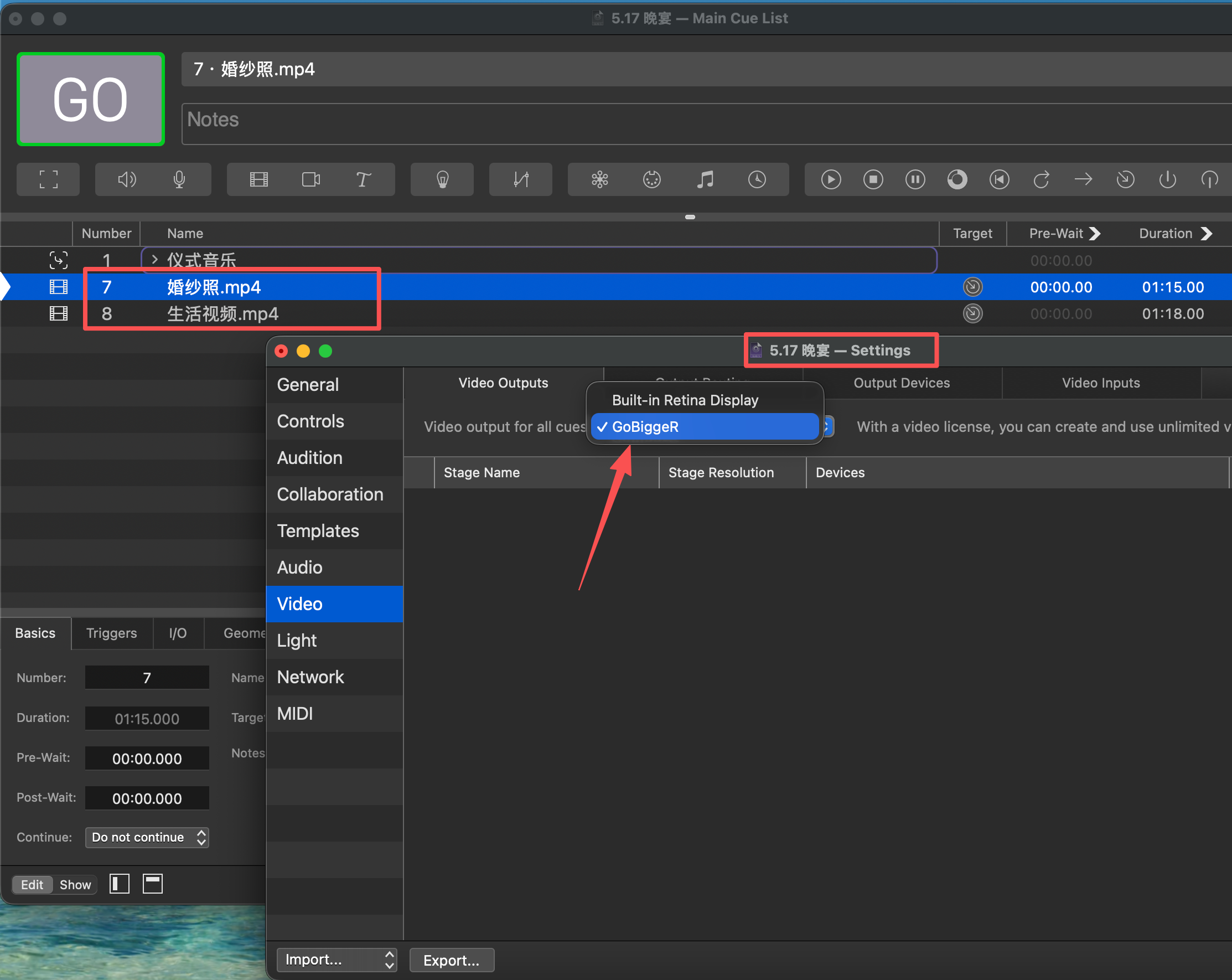Open Audition settings section
This screenshot has height=980, width=1232.
[335, 458]
